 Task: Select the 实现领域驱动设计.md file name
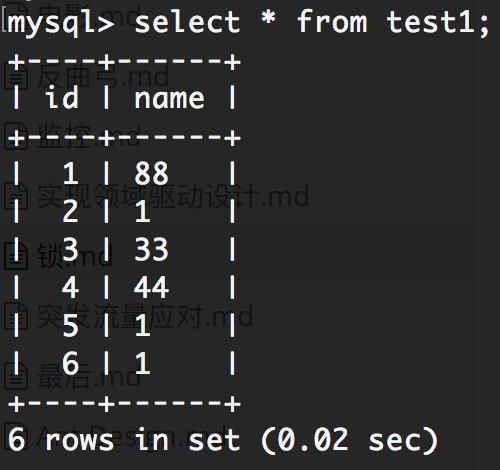173,197
